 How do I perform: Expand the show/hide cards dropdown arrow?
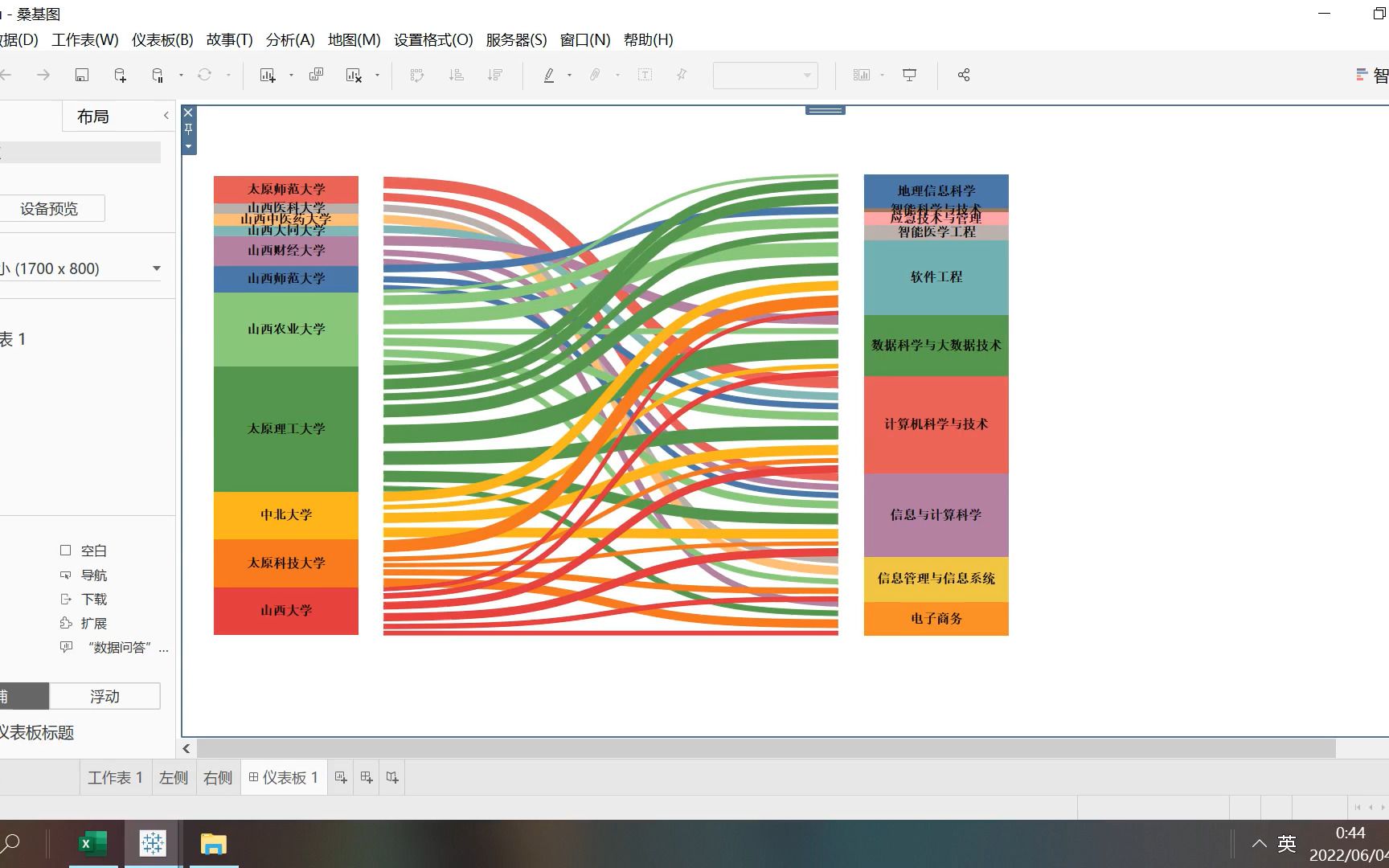pyautogui.click(x=882, y=75)
